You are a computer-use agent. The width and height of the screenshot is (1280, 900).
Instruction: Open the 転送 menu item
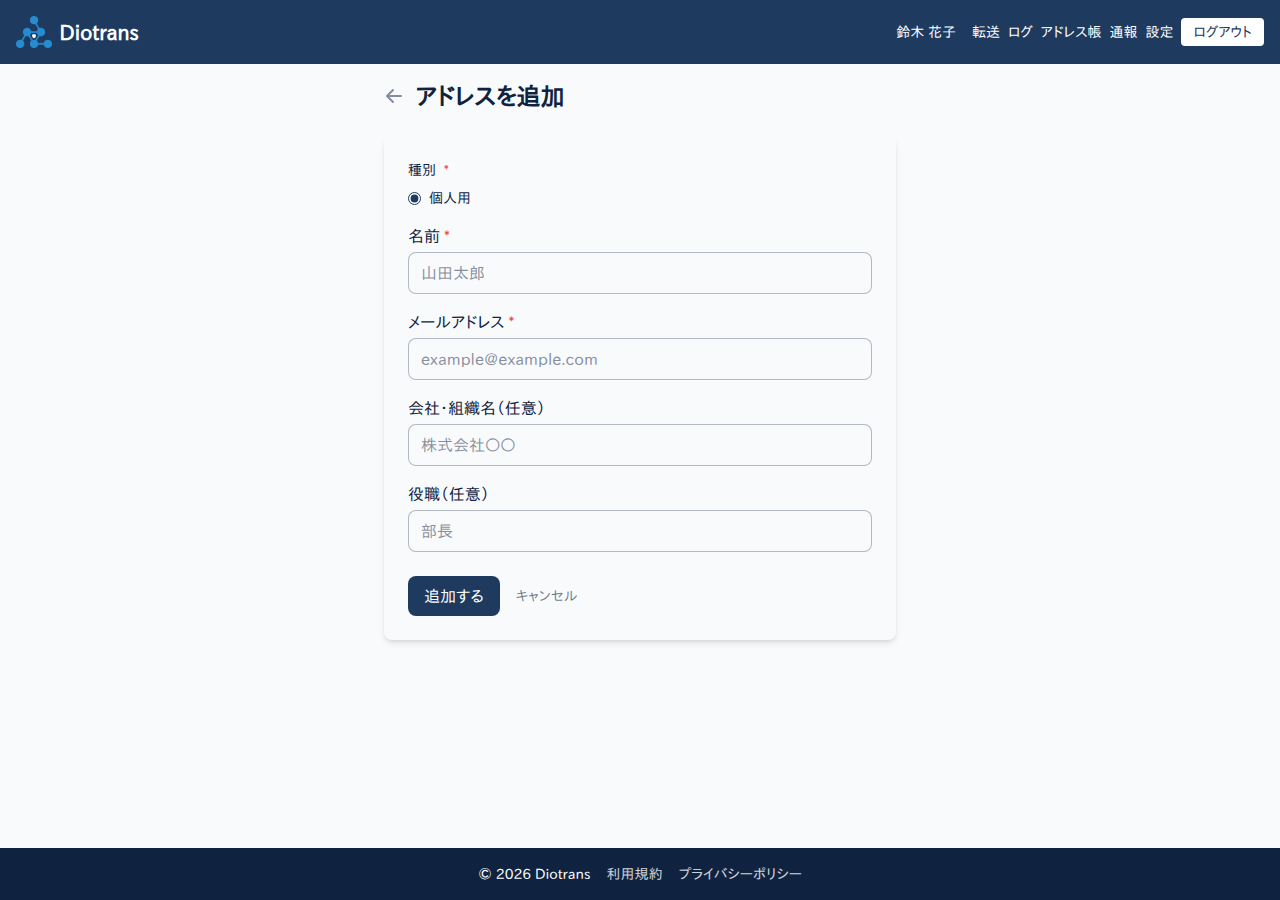[x=986, y=32]
